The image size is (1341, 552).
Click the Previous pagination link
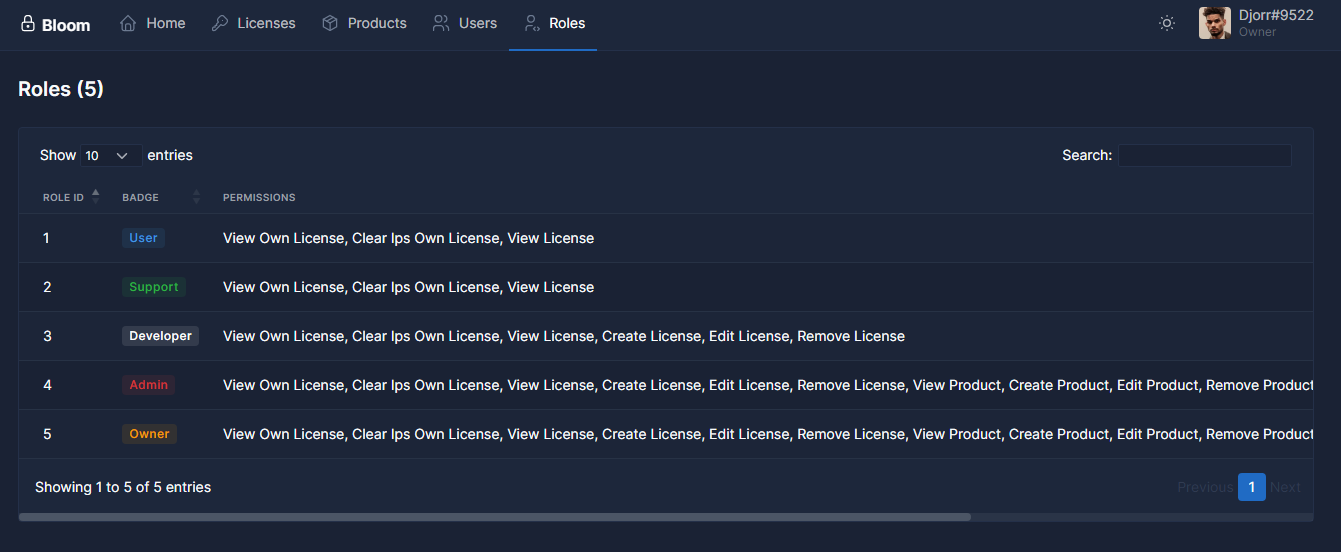[x=1205, y=487]
